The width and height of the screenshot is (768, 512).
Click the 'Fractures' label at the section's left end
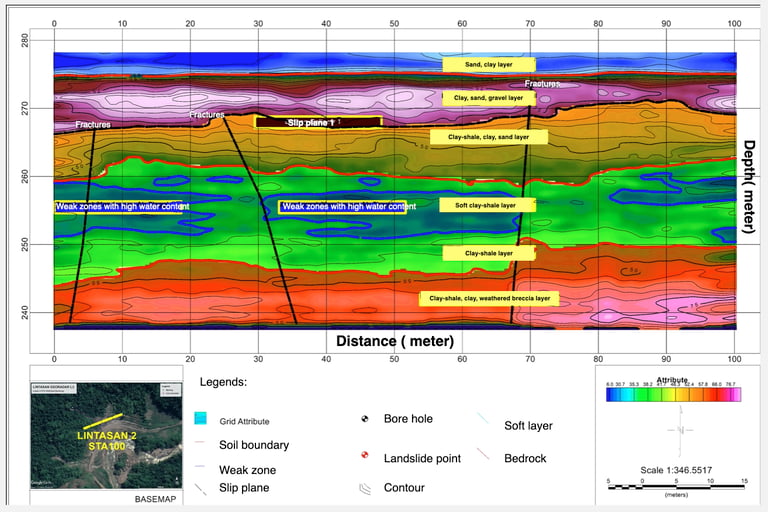coord(93,124)
